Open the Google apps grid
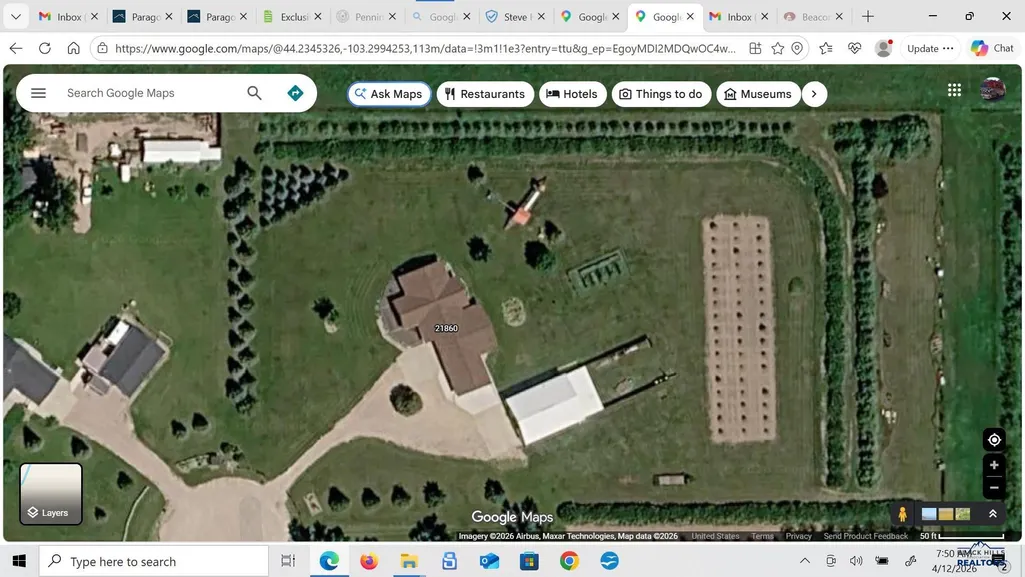The width and height of the screenshot is (1025, 577). tap(954, 90)
